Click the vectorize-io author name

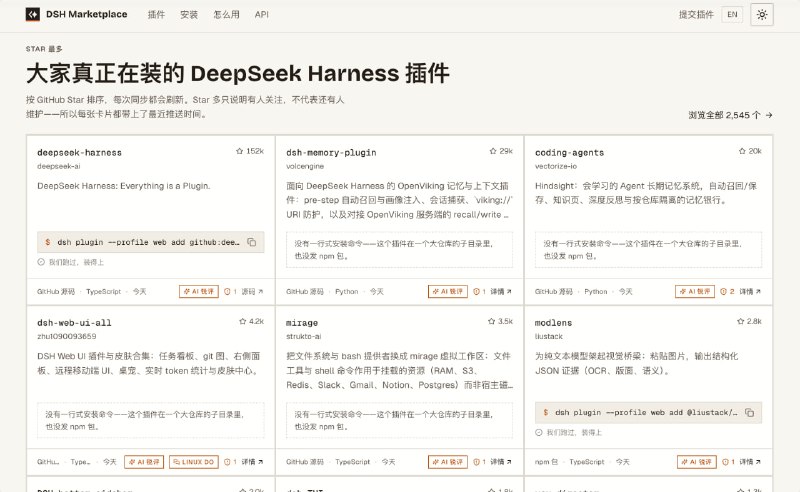(556, 166)
